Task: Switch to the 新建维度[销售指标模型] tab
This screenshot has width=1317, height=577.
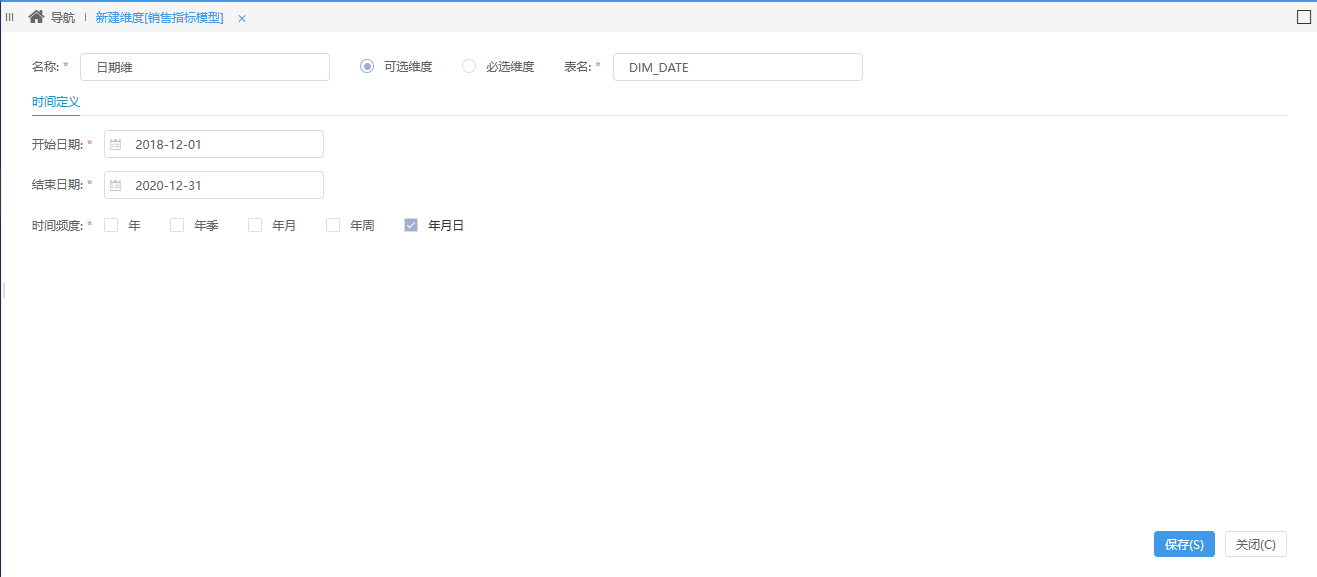Action: coord(159,18)
